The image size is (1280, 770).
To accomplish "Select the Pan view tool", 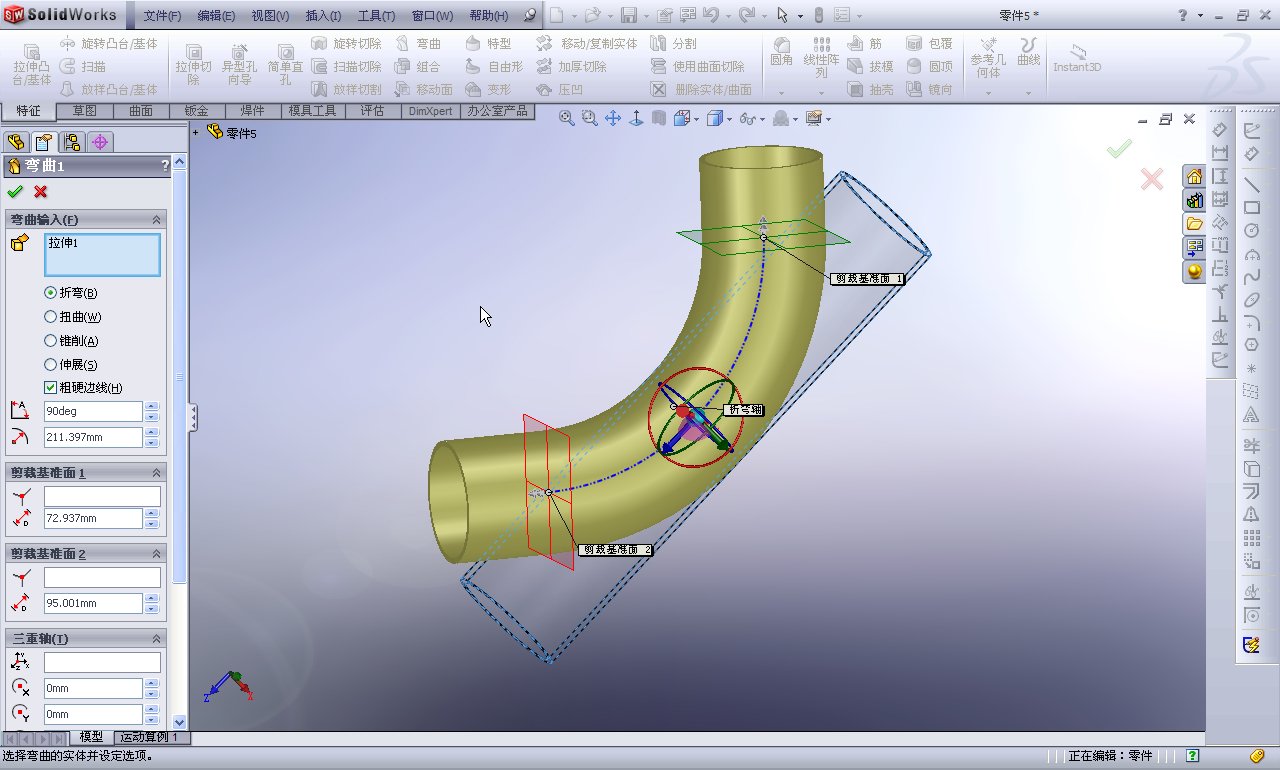I will pos(613,118).
